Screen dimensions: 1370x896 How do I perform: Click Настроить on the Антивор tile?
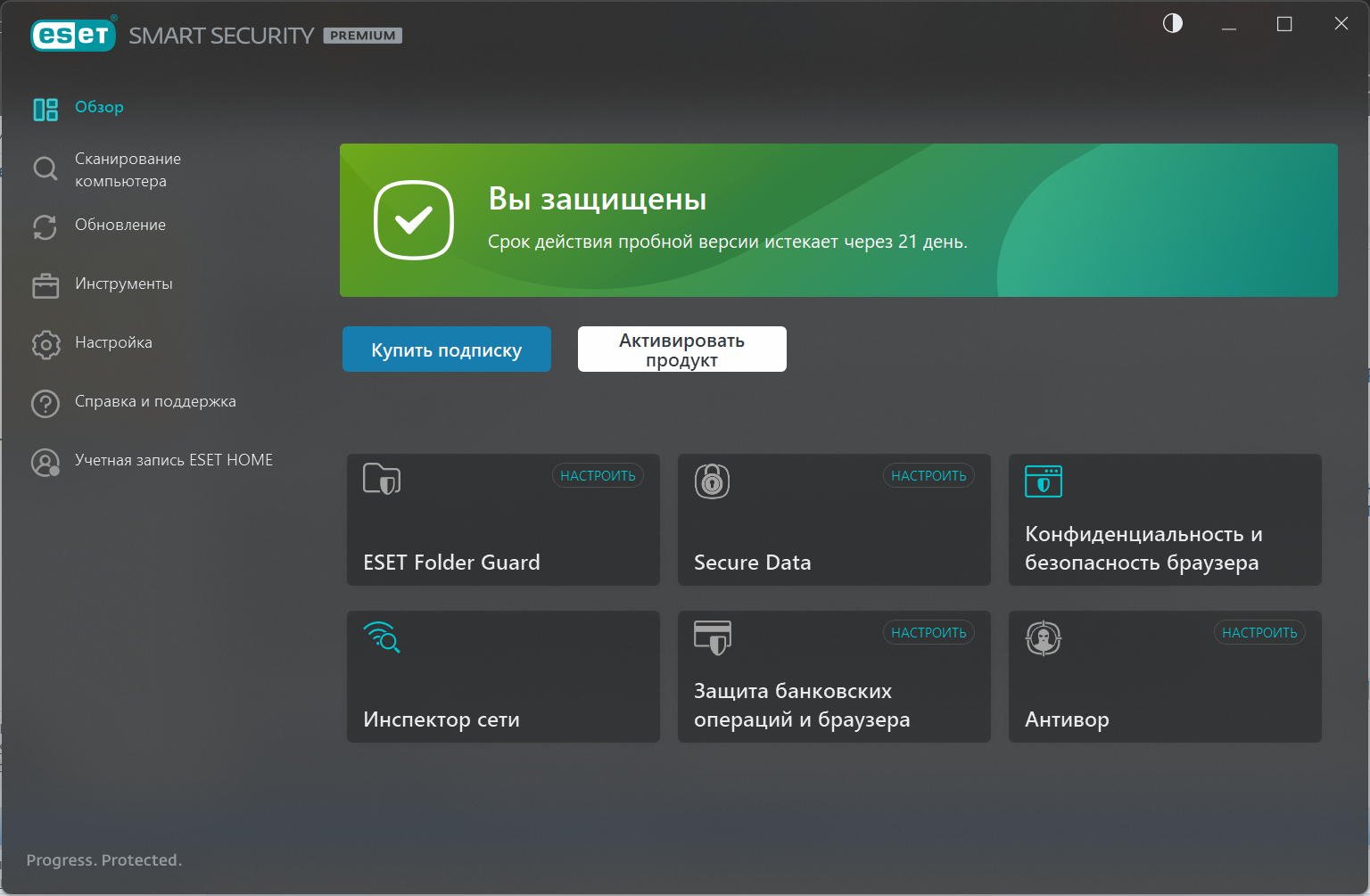[1259, 633]
